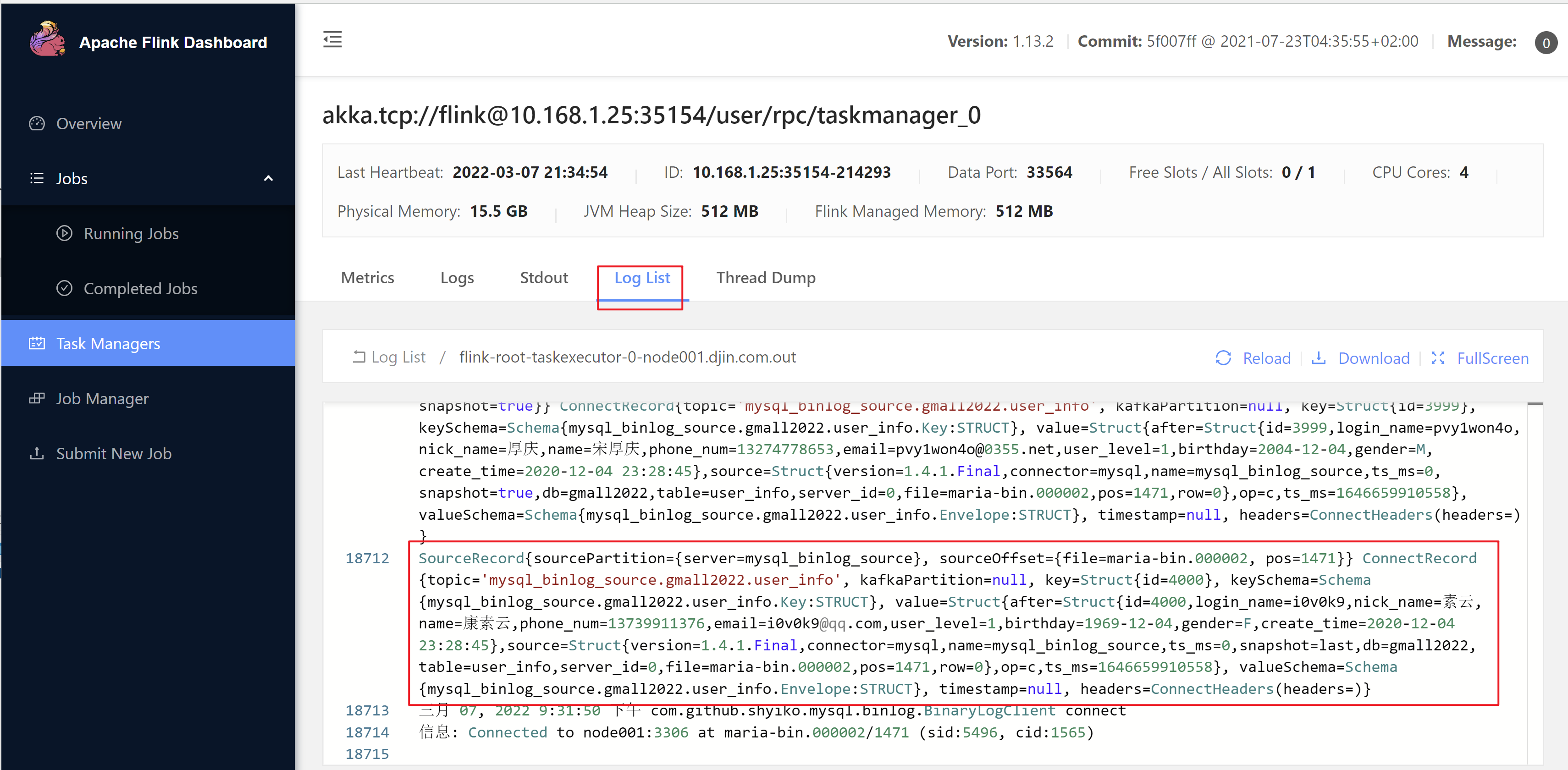1568x770 pixels.
Task: Click the Reload refresh icon
Action: (1223, 358)
